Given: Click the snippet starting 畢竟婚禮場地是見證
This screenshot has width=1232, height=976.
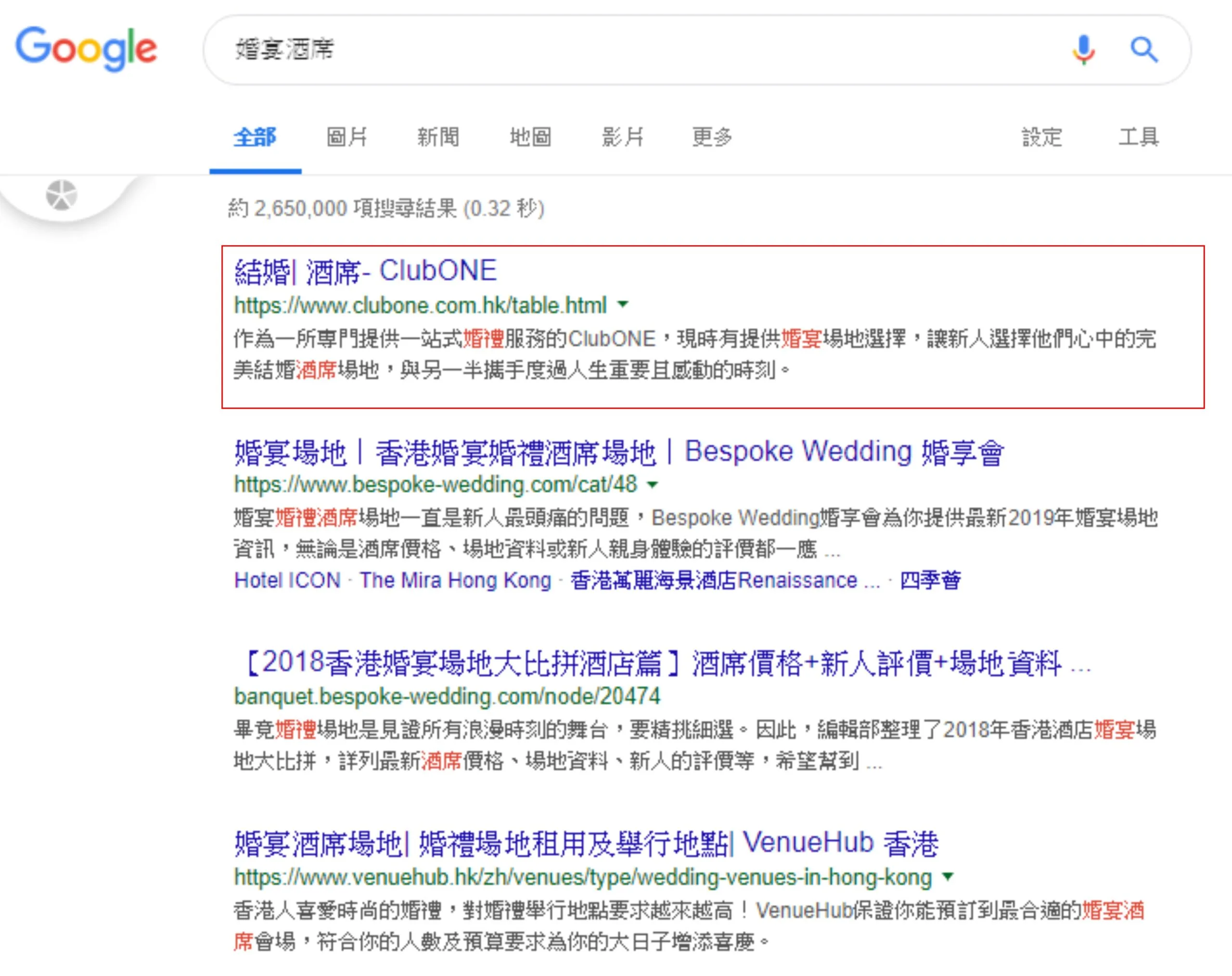Looking at the screenshot, I should click(x=695, y=745).
